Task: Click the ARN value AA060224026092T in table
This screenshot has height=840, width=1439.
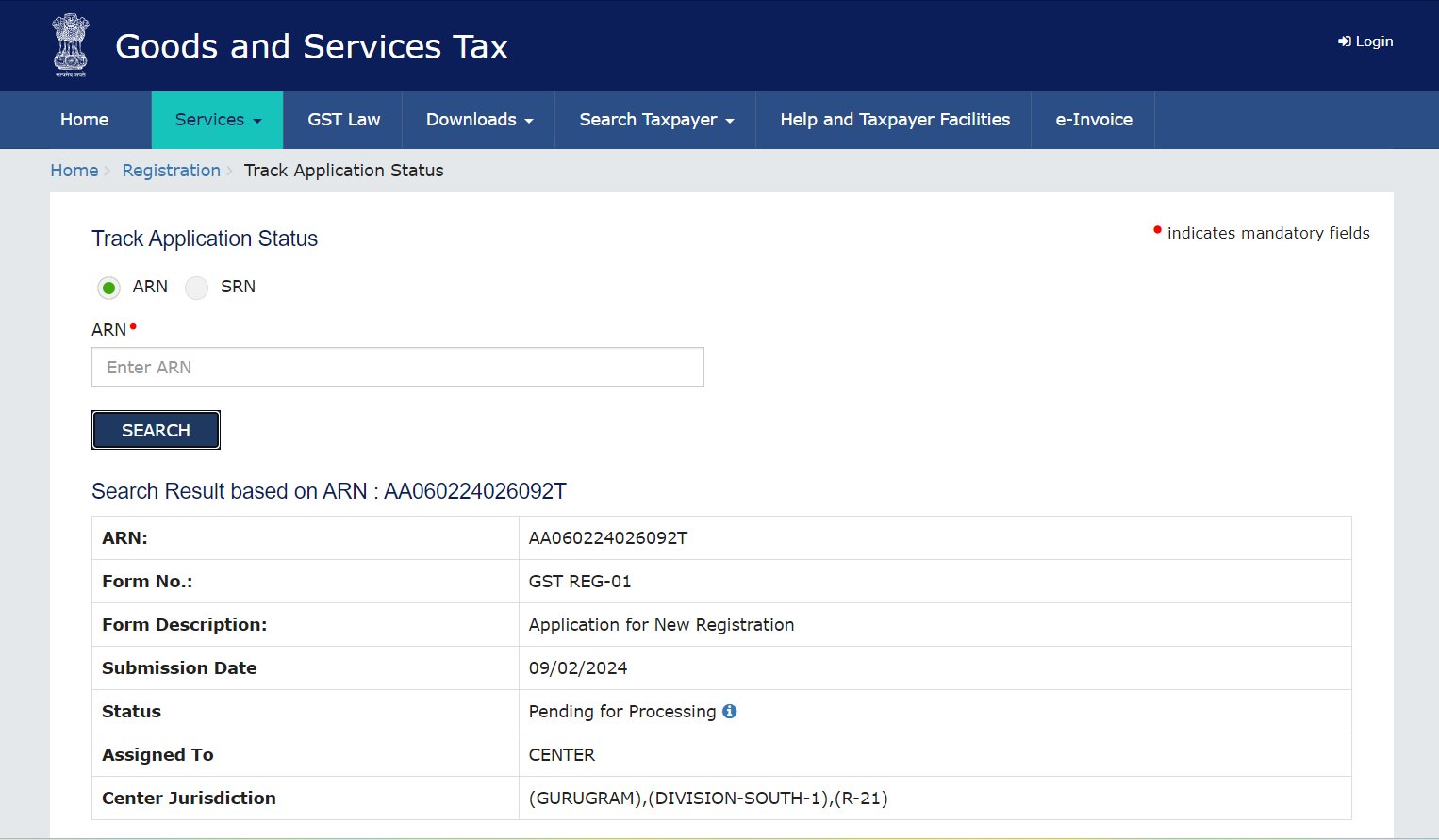Action: pos(607,538)
